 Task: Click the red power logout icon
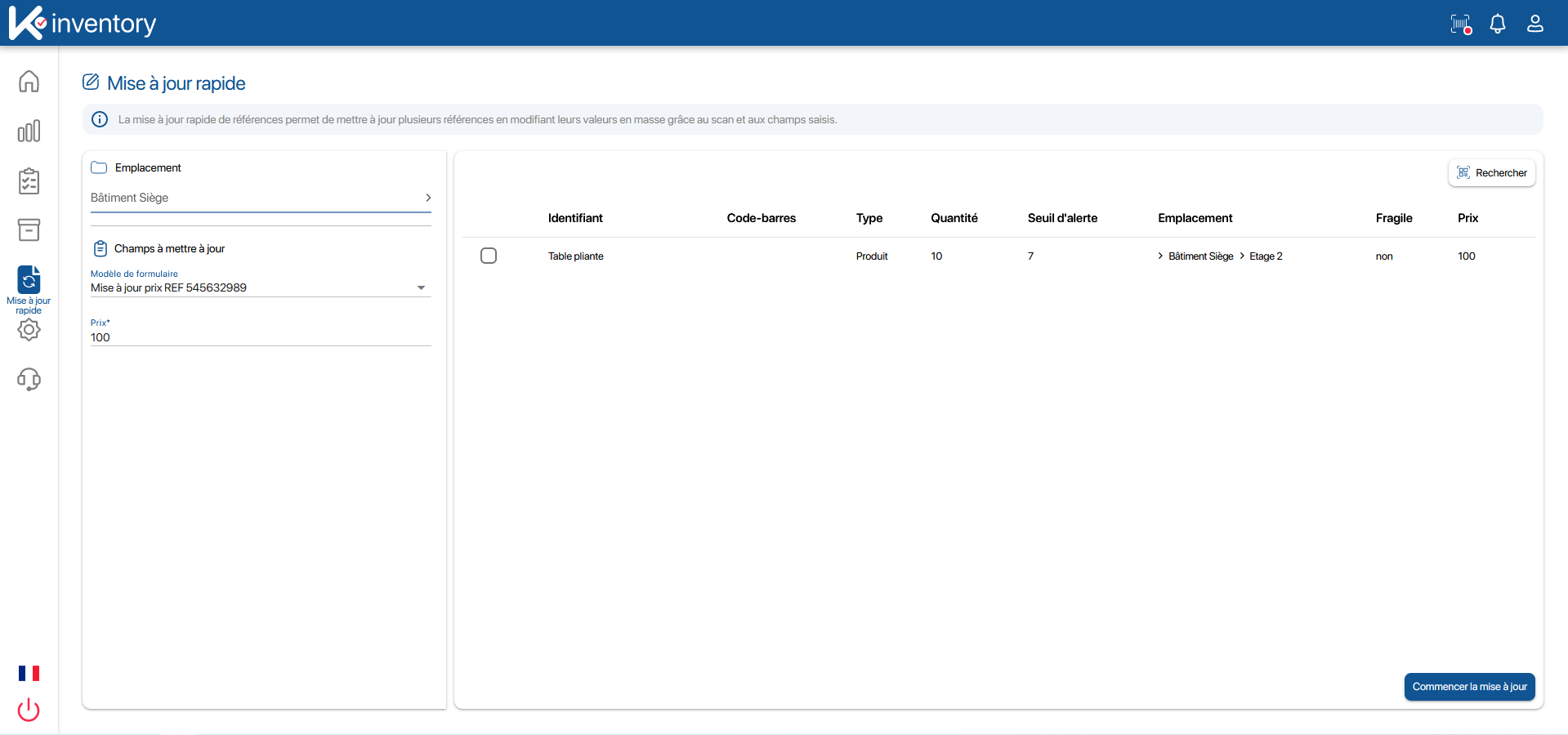(x=29, y=710)
